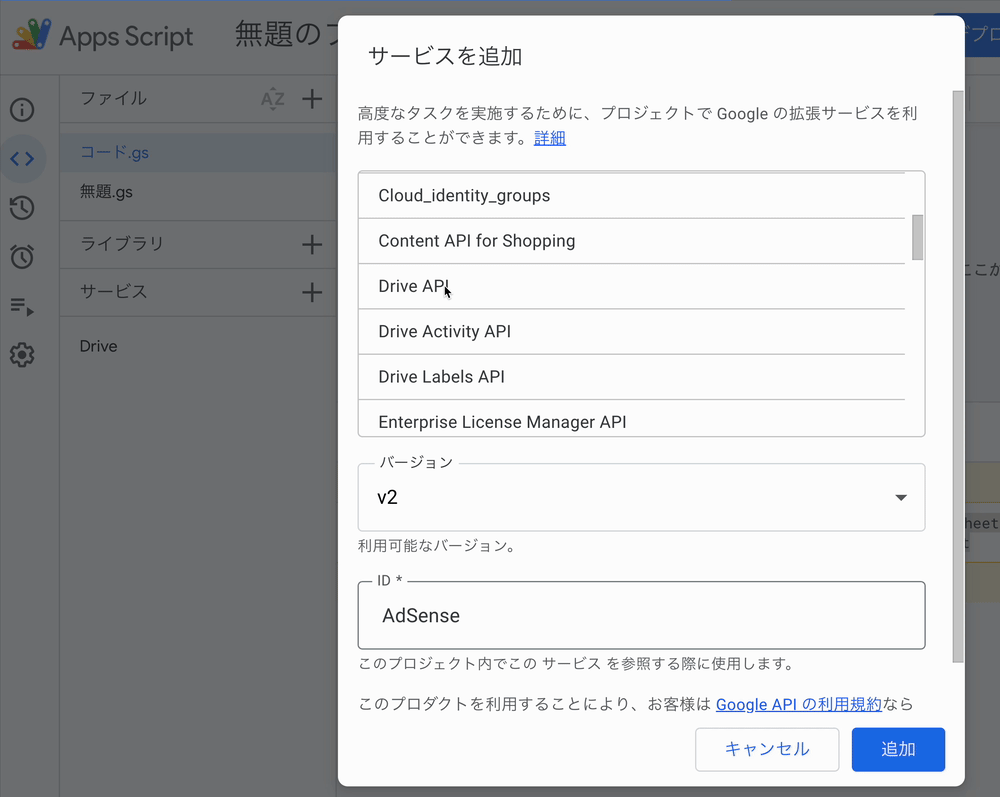Open the バージョン v2 dropdown
The width and height of the screenshot is (1000, 797).
tap(642, 497)
